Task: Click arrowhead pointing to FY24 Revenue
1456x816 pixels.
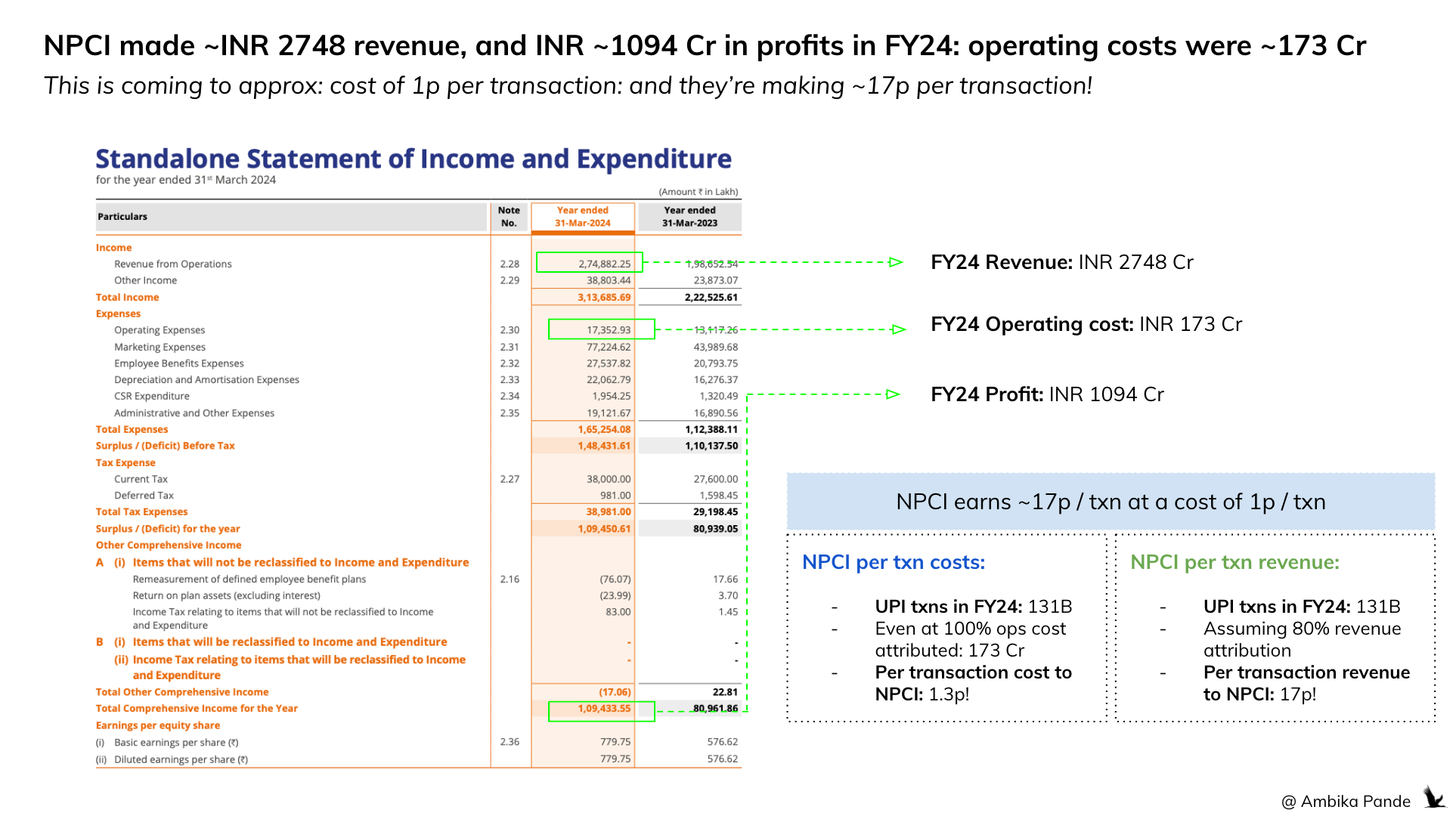Action: tap(896, 262)
